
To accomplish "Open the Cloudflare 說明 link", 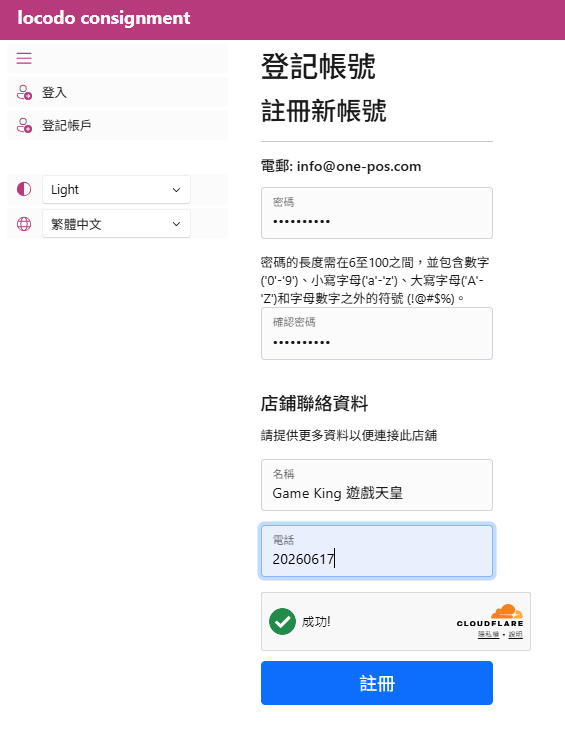I will [x=515, y=634].
